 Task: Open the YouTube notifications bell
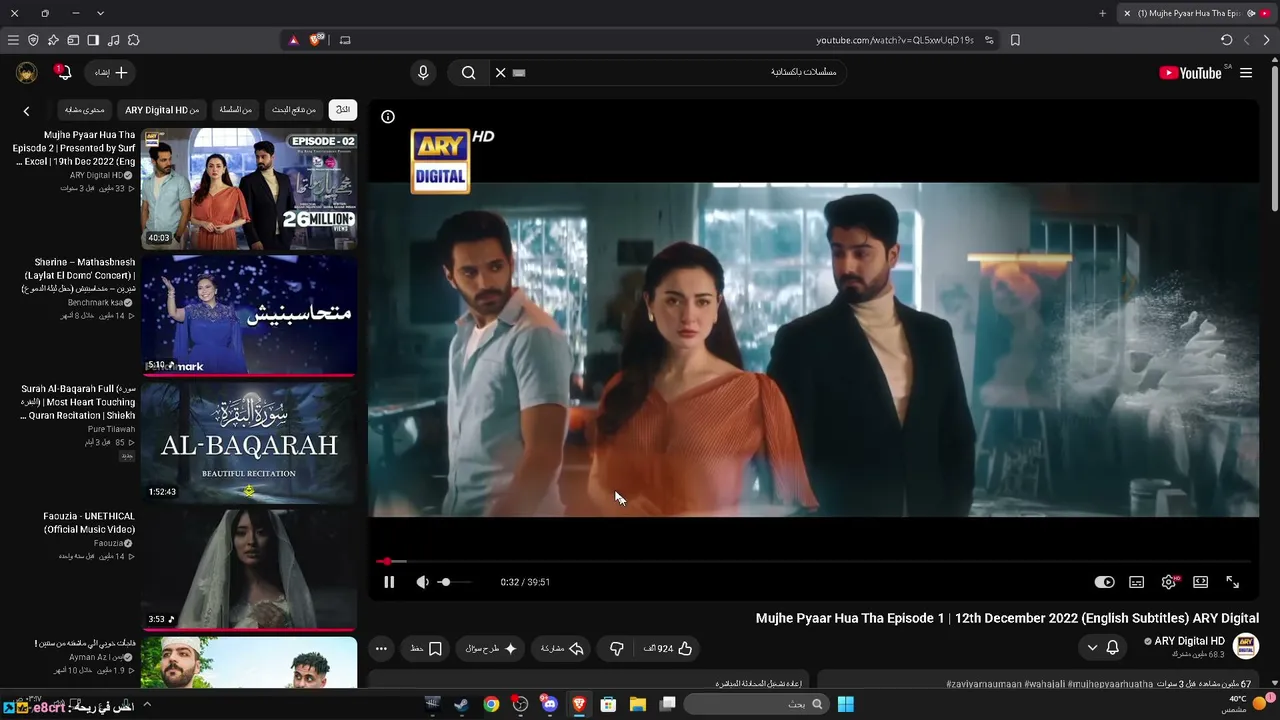63,72
